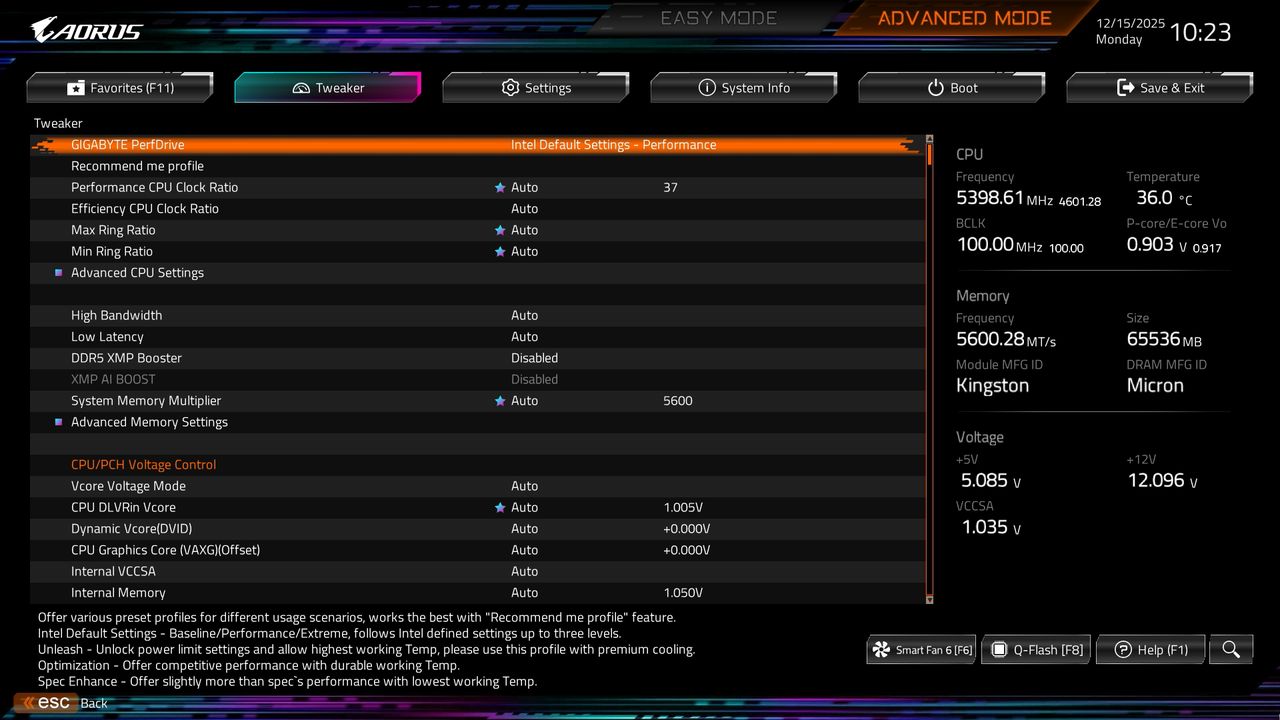This screenshot has width=1280, height=720.
Task: Toggle favorite star for CPU DLVRin Vcore
Action: click(499, 507)
